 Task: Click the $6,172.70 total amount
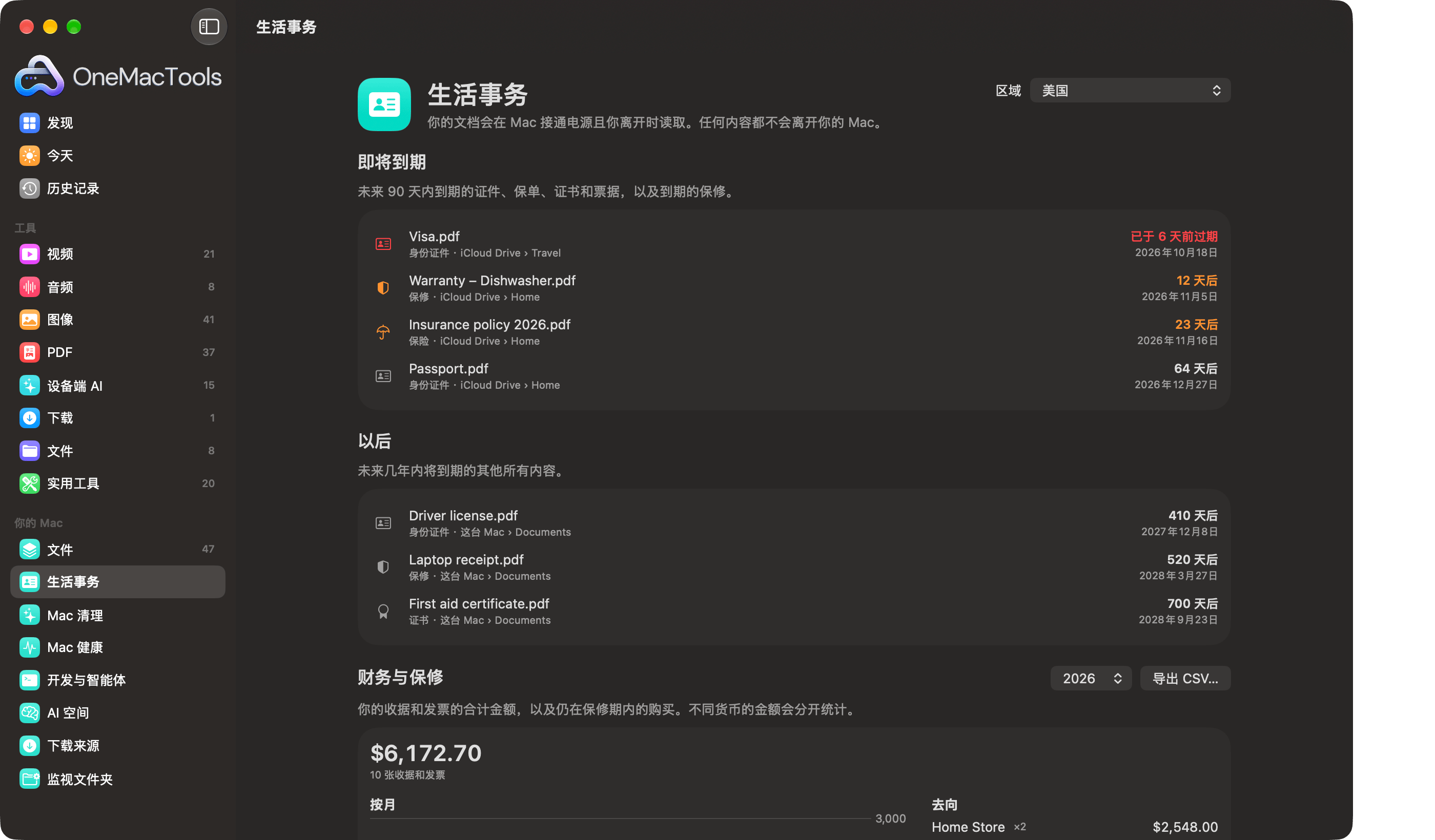(x=426, y=753)
